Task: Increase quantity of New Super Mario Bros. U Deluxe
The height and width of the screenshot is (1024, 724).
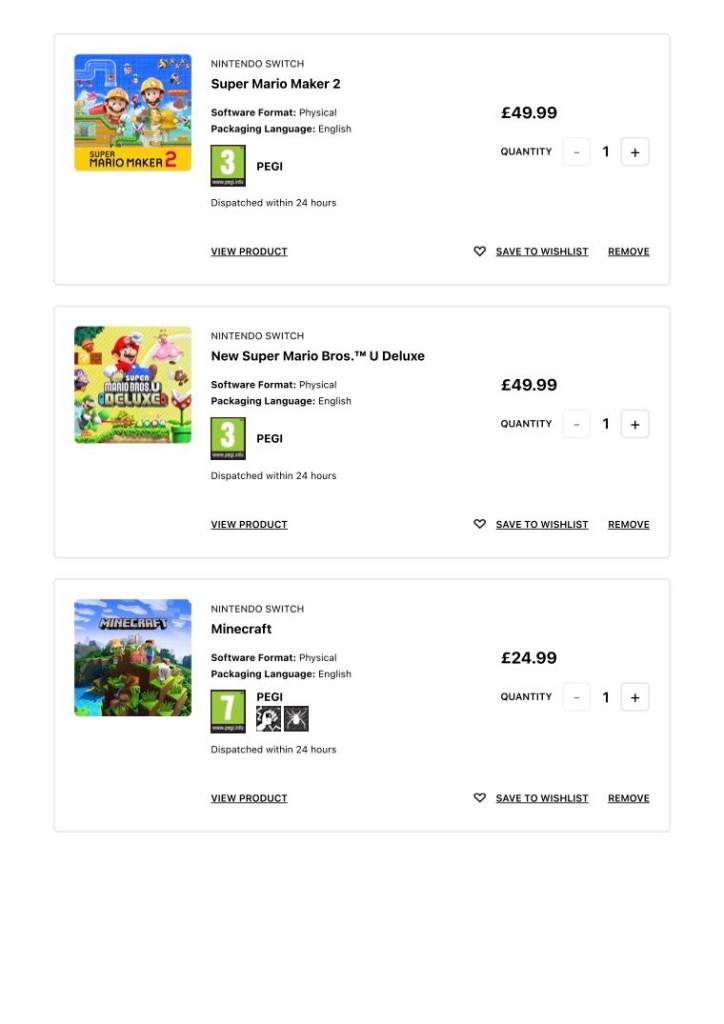Action: tap(635, 424)
